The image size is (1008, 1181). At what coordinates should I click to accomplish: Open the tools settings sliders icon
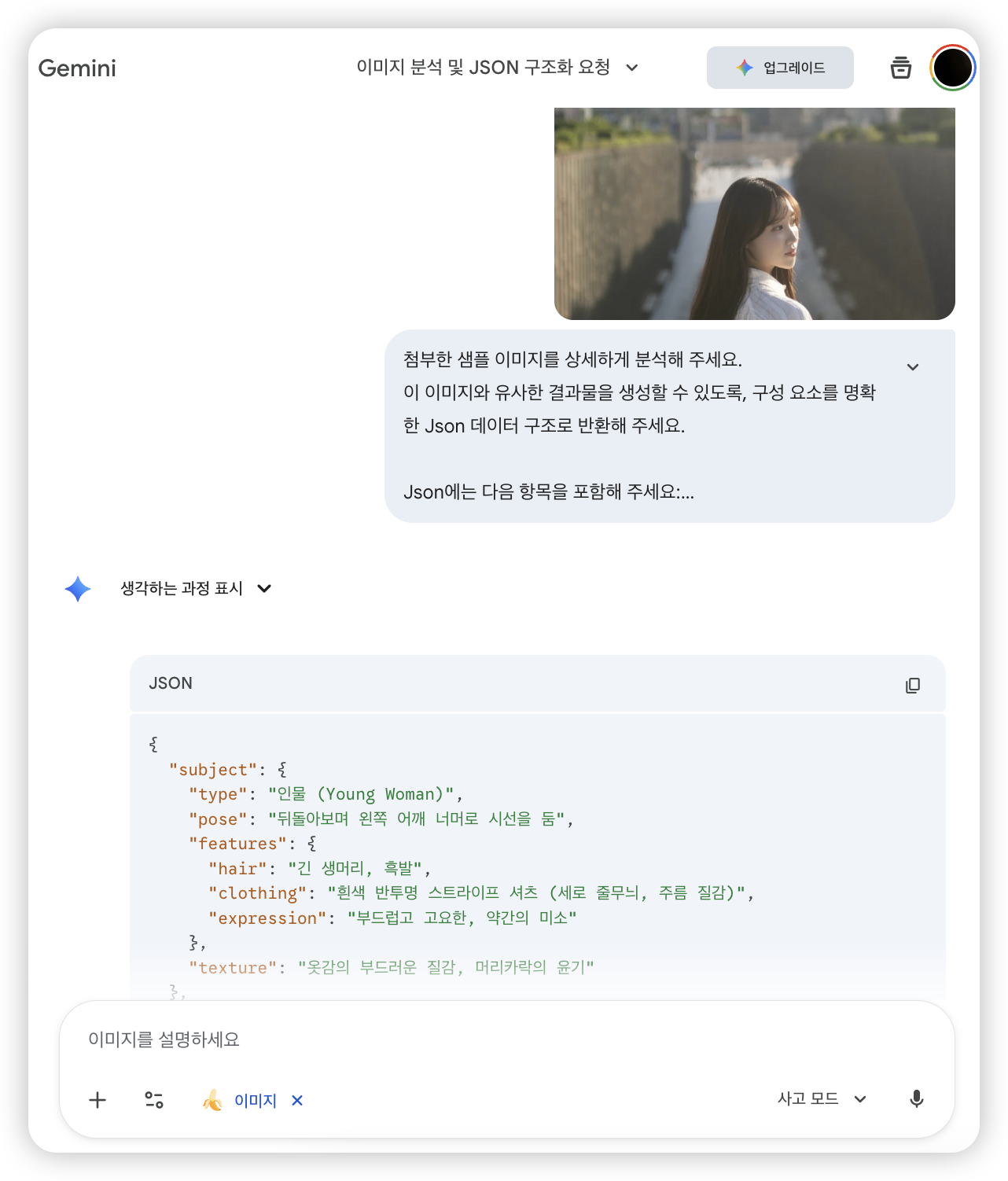pos(154,1100)
